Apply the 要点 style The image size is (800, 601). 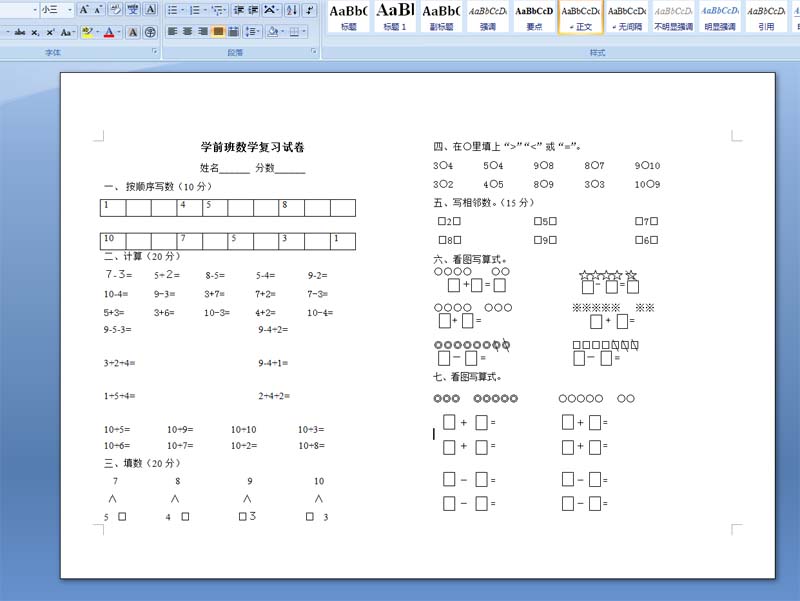534,17
